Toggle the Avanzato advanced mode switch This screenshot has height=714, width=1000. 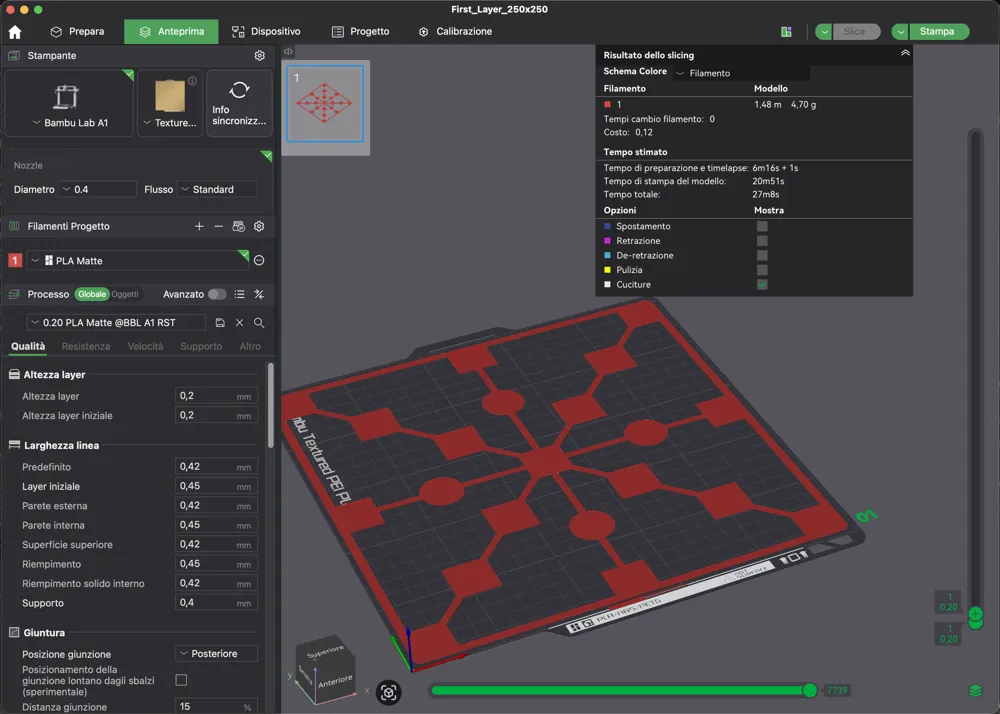(217, 294)
